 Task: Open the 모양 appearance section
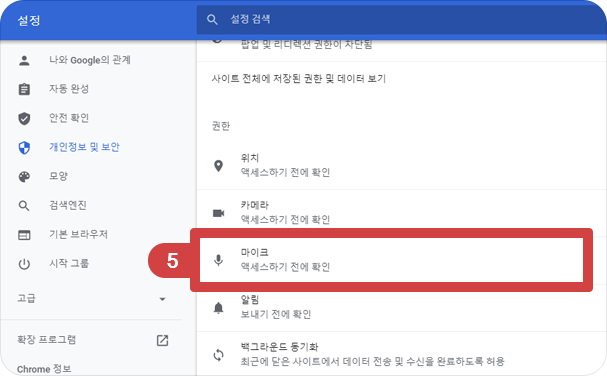pyautogui.click(x=58, y=176)
